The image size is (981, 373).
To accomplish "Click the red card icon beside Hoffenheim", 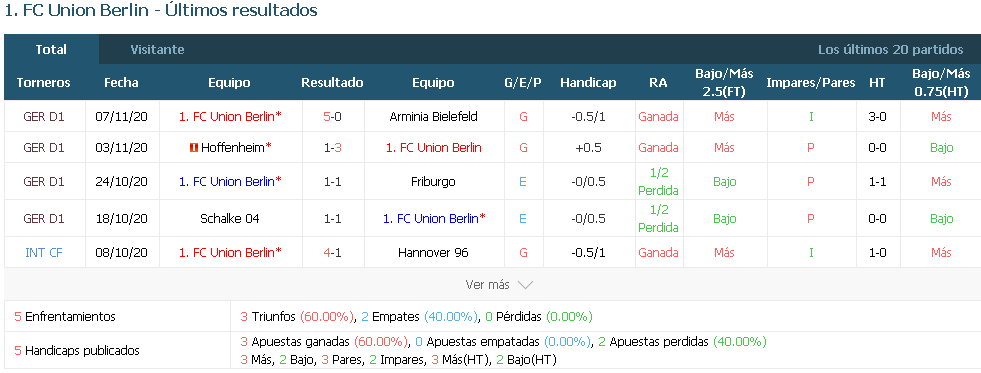I will tap(193, 148).
